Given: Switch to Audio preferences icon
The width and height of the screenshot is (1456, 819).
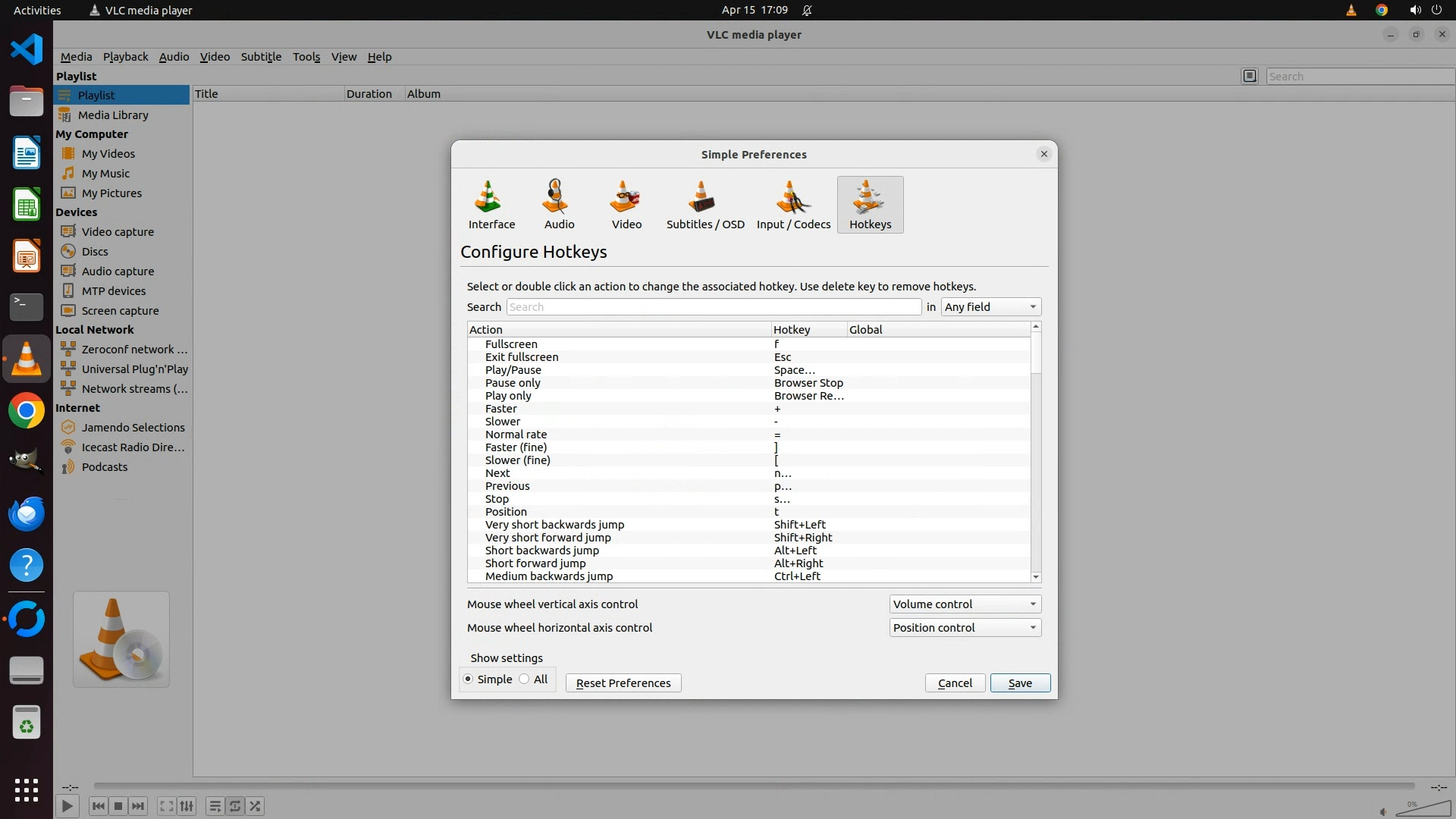Looking at the screenshot, I should (559, 205).
